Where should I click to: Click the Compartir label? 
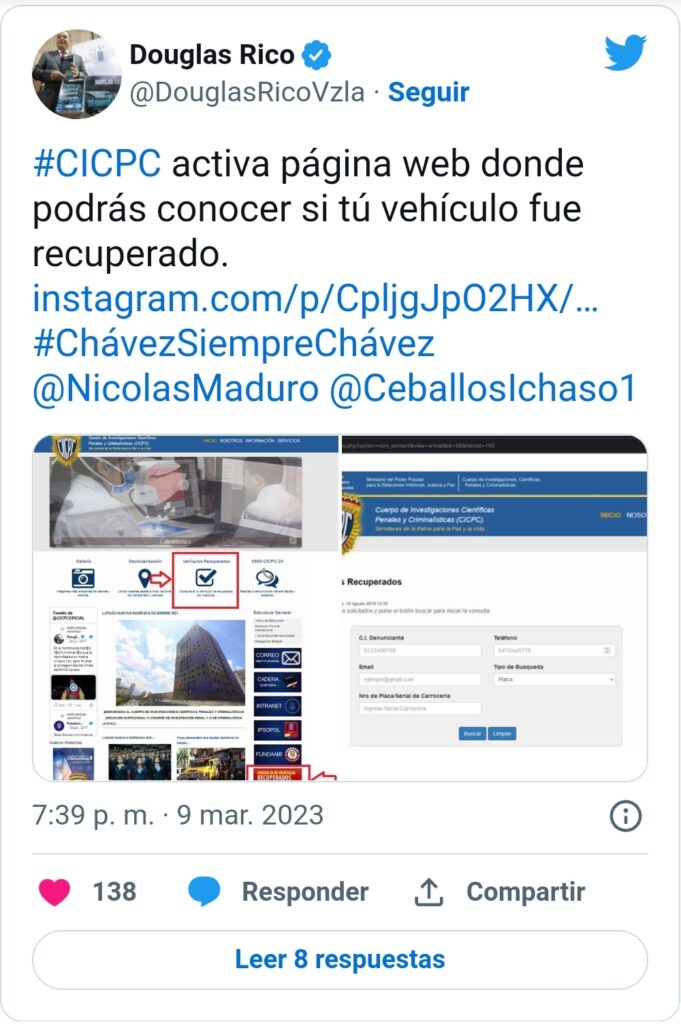(526, 892)
